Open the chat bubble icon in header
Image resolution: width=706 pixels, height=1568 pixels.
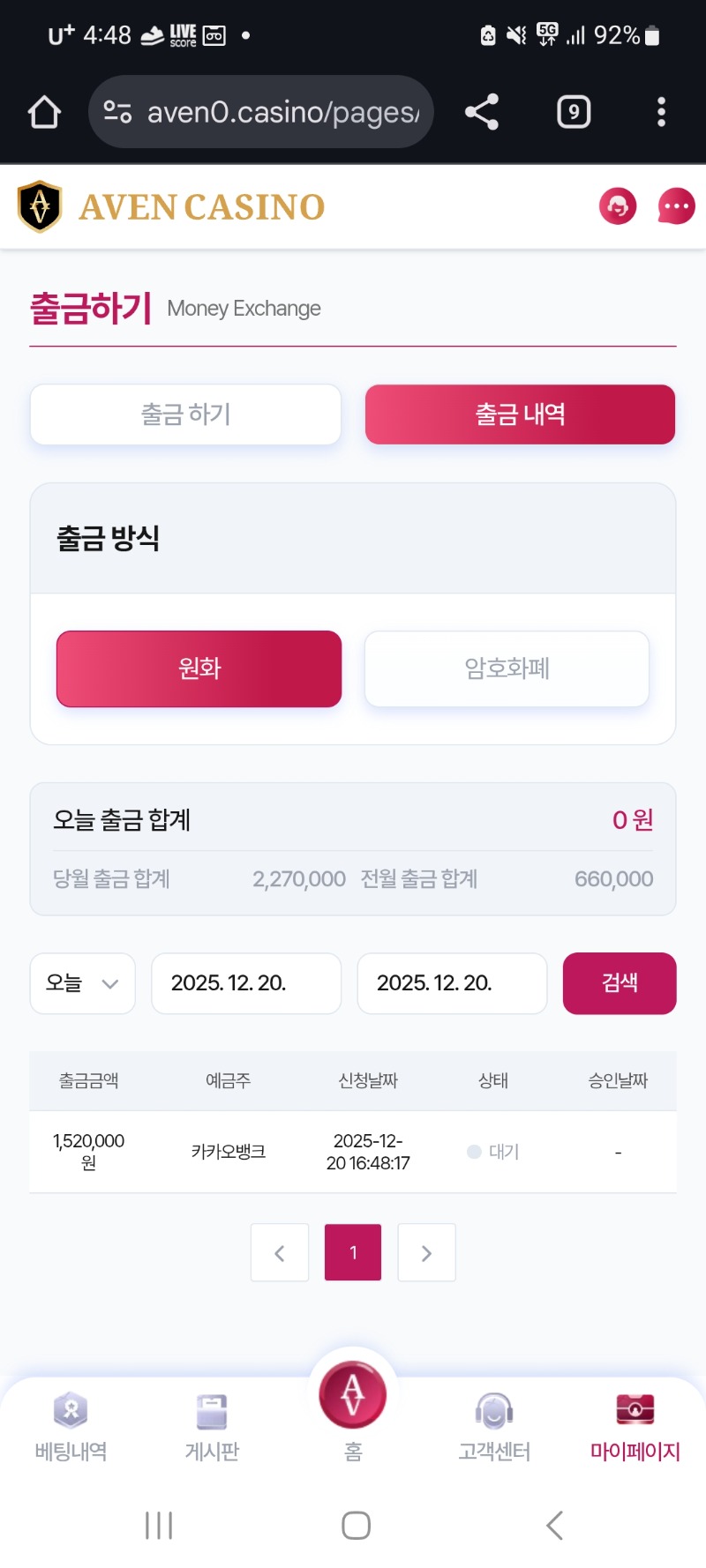676,206
